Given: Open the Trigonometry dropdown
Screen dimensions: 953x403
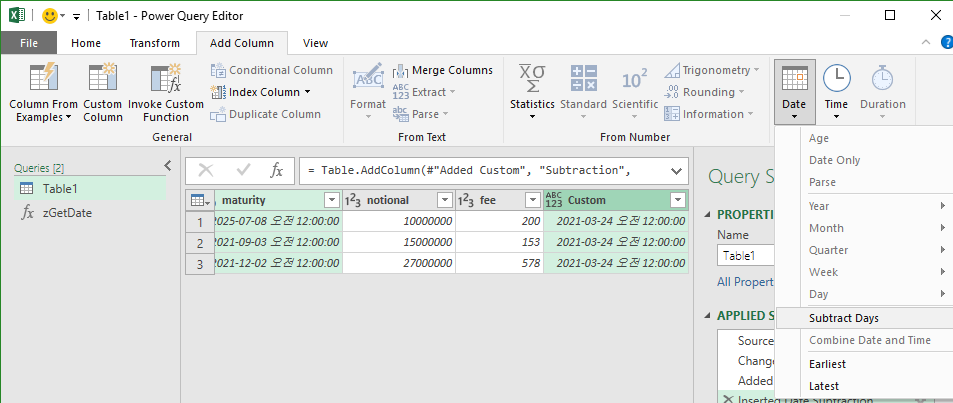Looking at the screenshot, I should (x=712, y=71).
